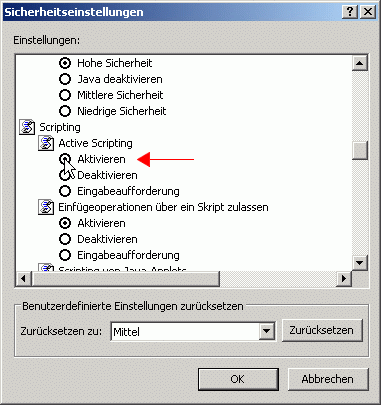Select Deaktivieren under Einfügeoperationen über ein Skript
Screen dimensions: 381x405
[65, 239]
